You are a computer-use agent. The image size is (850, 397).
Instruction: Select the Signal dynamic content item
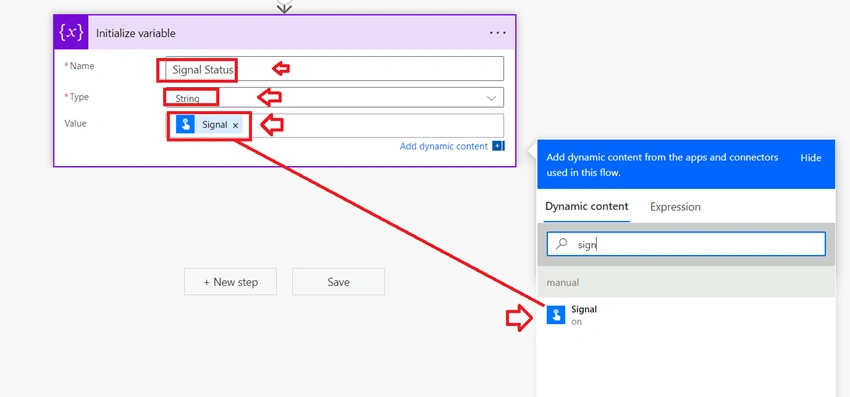[686, 315]
